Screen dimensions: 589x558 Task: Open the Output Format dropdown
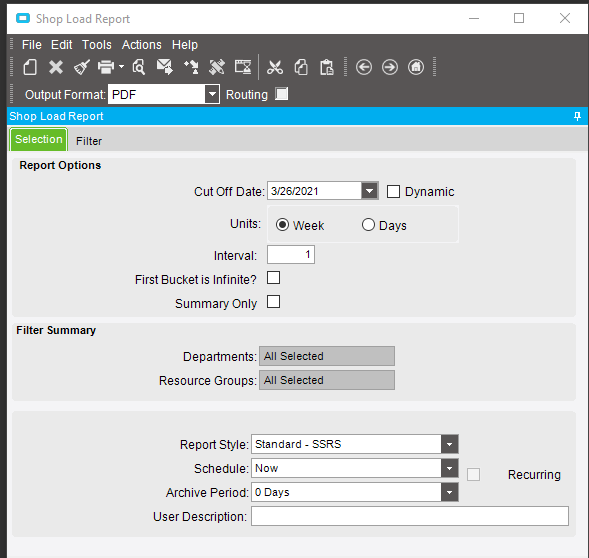[212, 94]
